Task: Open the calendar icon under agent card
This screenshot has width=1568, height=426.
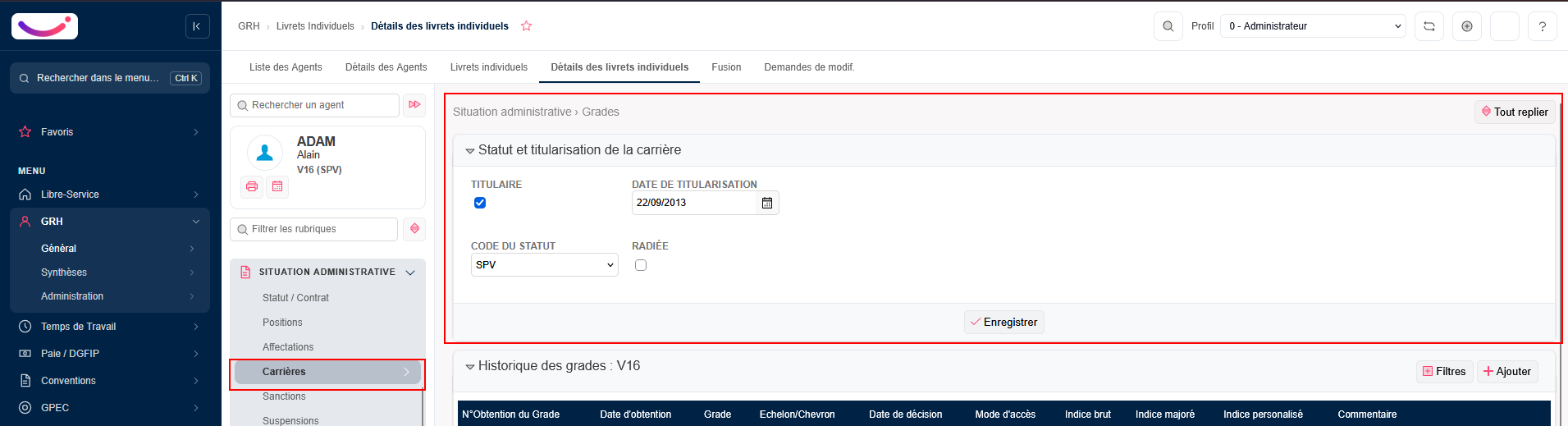Action: pos(277,187)
